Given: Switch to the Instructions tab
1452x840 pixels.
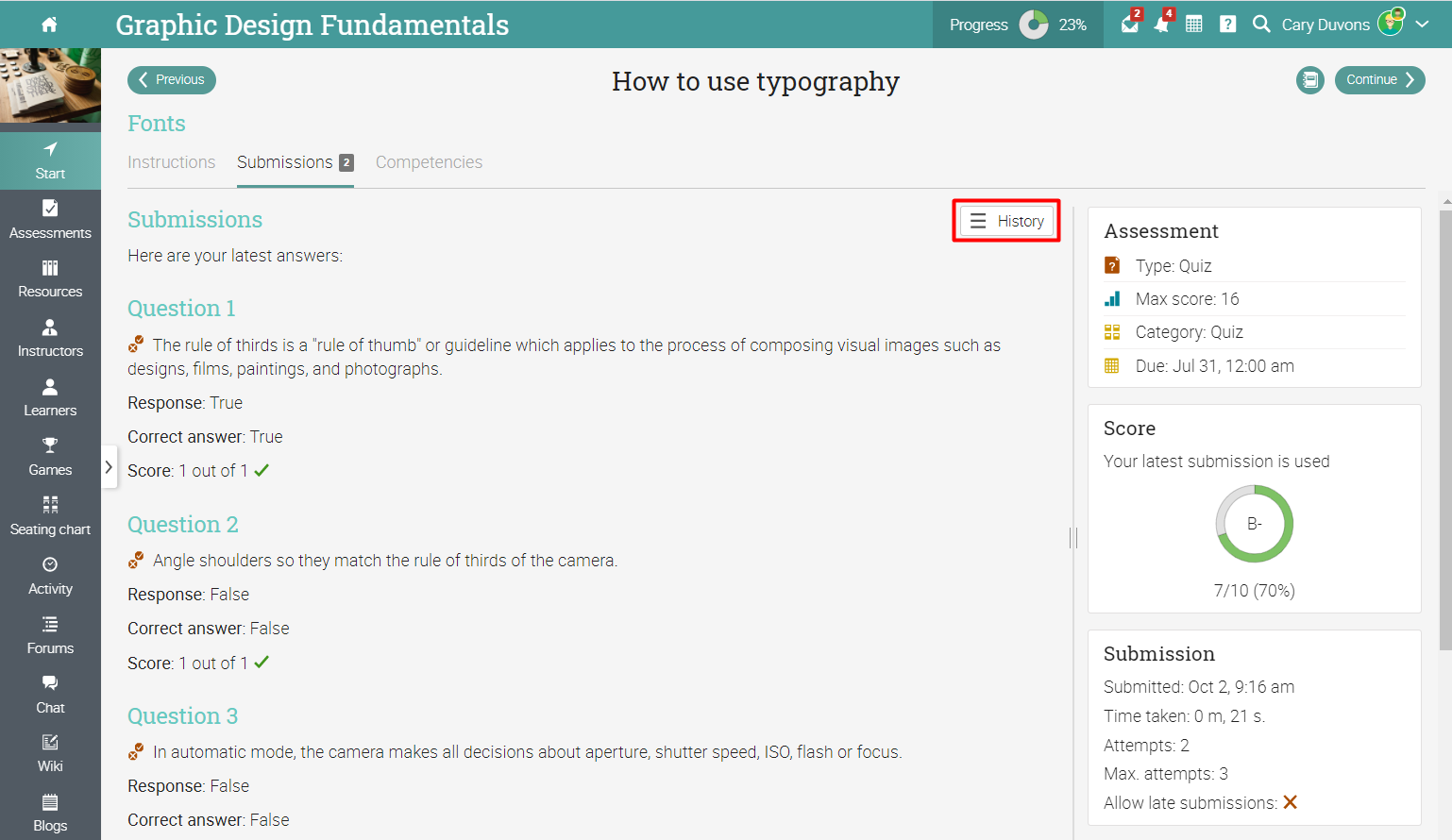Looking at the screenshot, I should [172, 162].
